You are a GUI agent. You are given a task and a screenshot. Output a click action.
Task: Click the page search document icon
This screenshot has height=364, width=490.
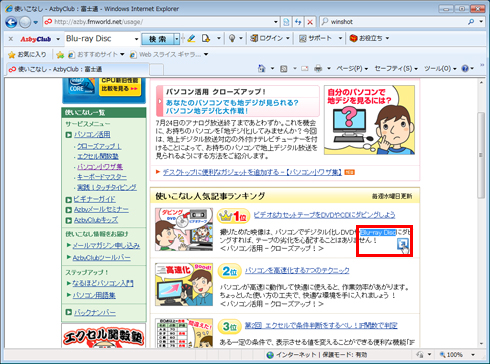pyautogui.click(x=206, y=39)
